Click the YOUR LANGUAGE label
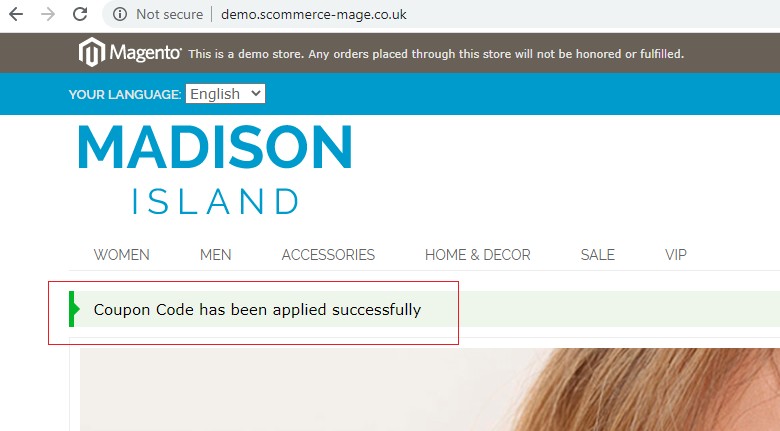This screenshot has height=431, width=780. pos(125,95)
